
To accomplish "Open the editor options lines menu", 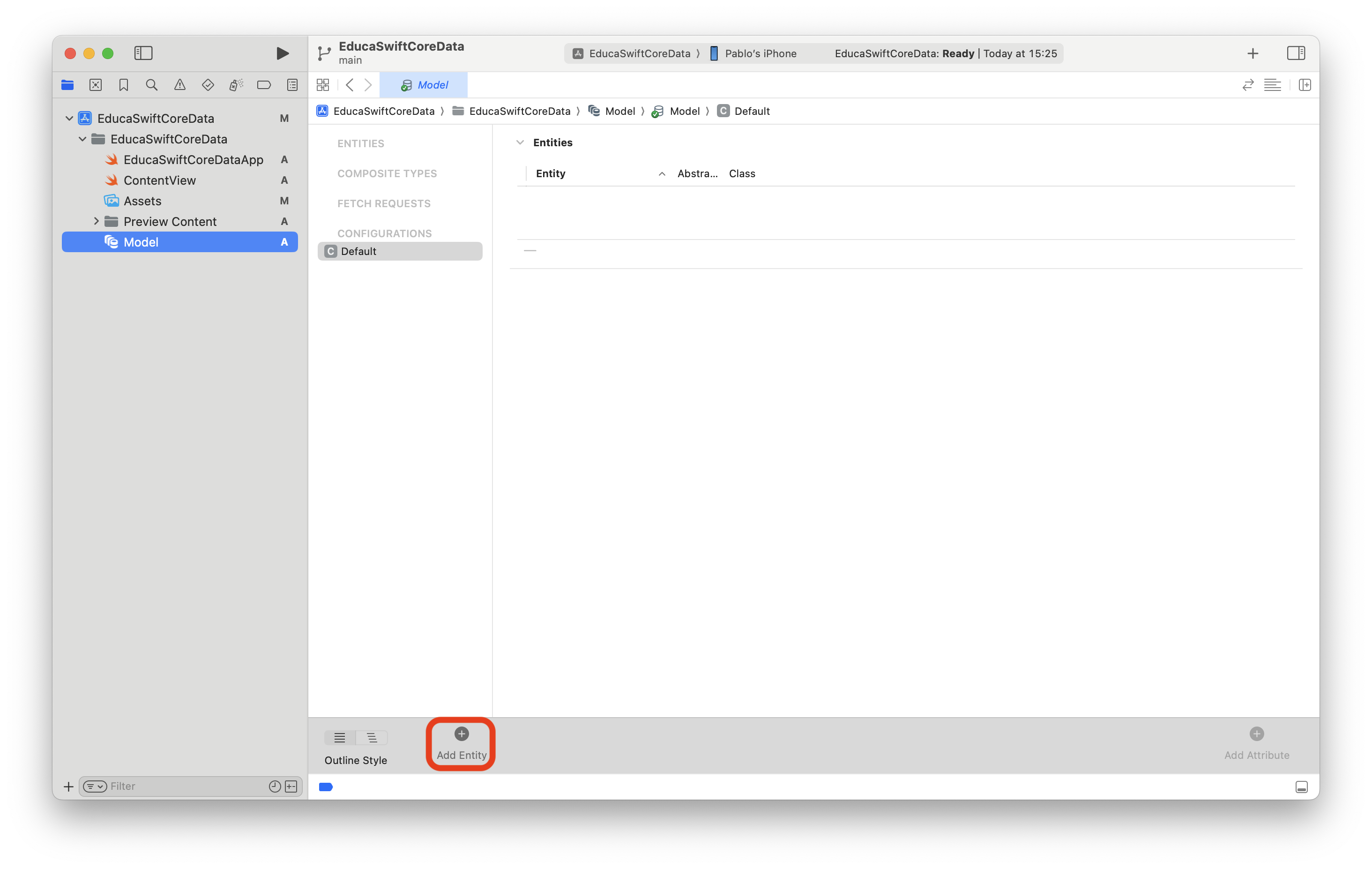I will pos(1272,85).
